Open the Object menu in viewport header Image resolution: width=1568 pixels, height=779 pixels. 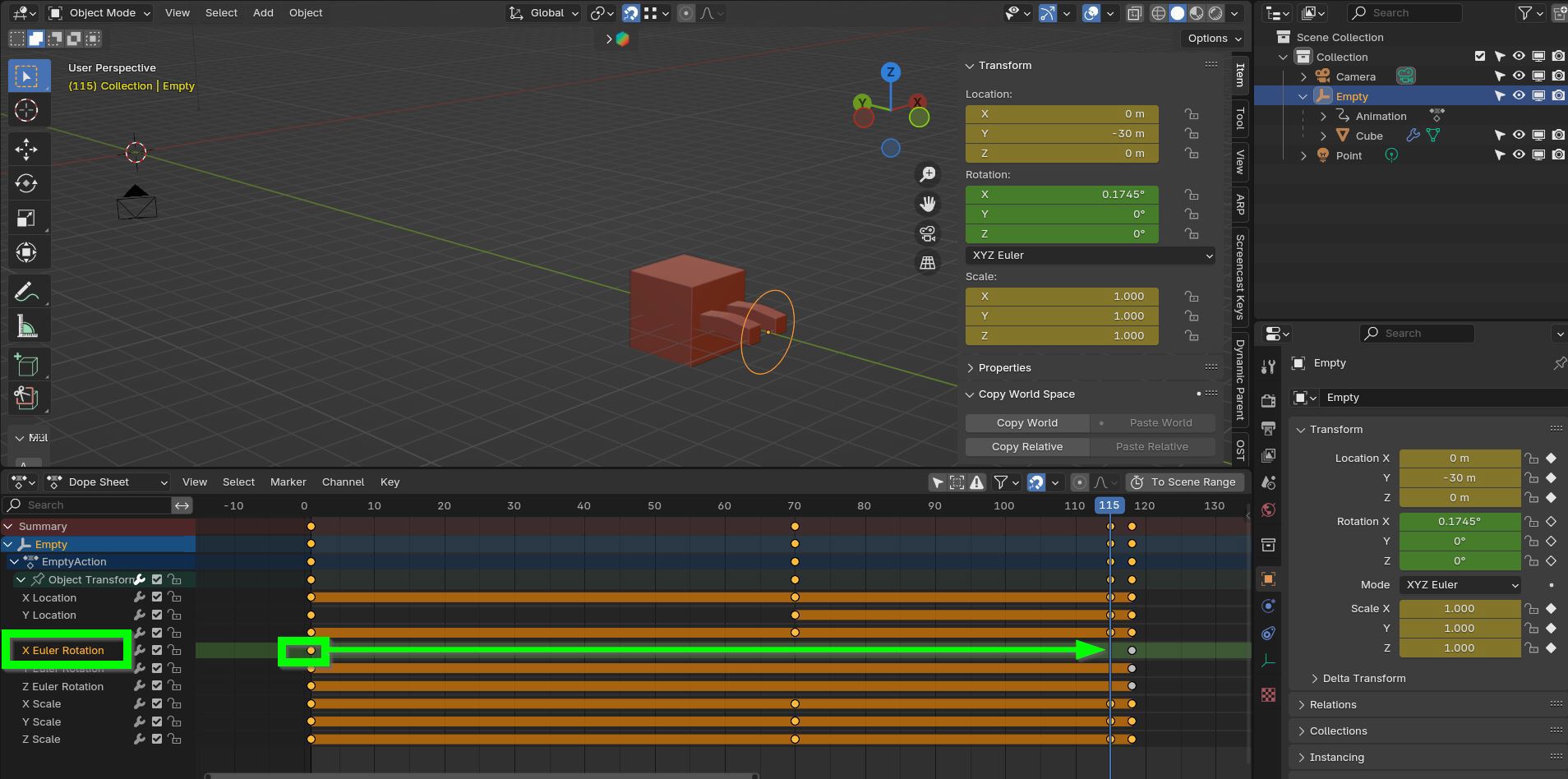coord(306,13)
